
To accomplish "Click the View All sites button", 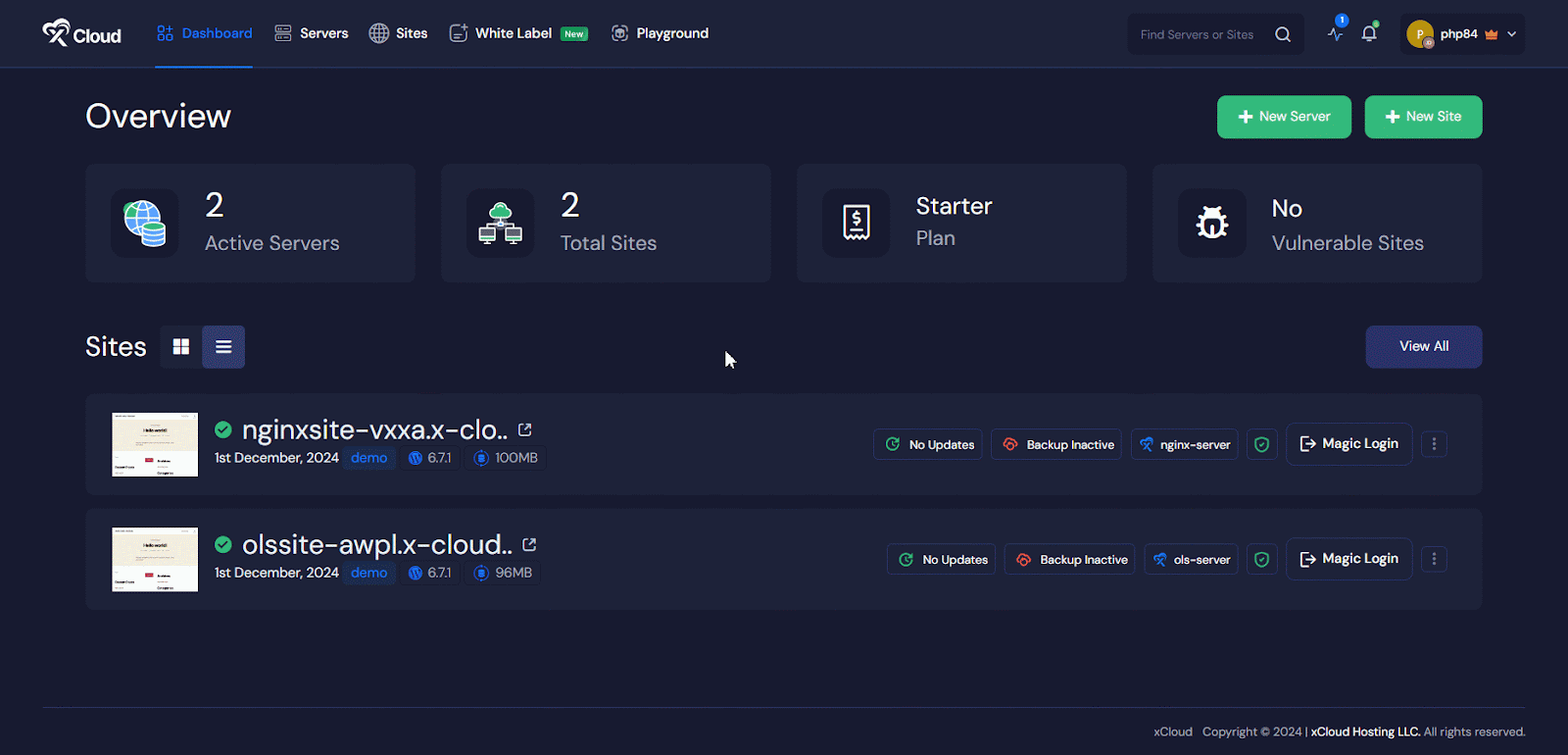I will click(x=1424, y=347).
